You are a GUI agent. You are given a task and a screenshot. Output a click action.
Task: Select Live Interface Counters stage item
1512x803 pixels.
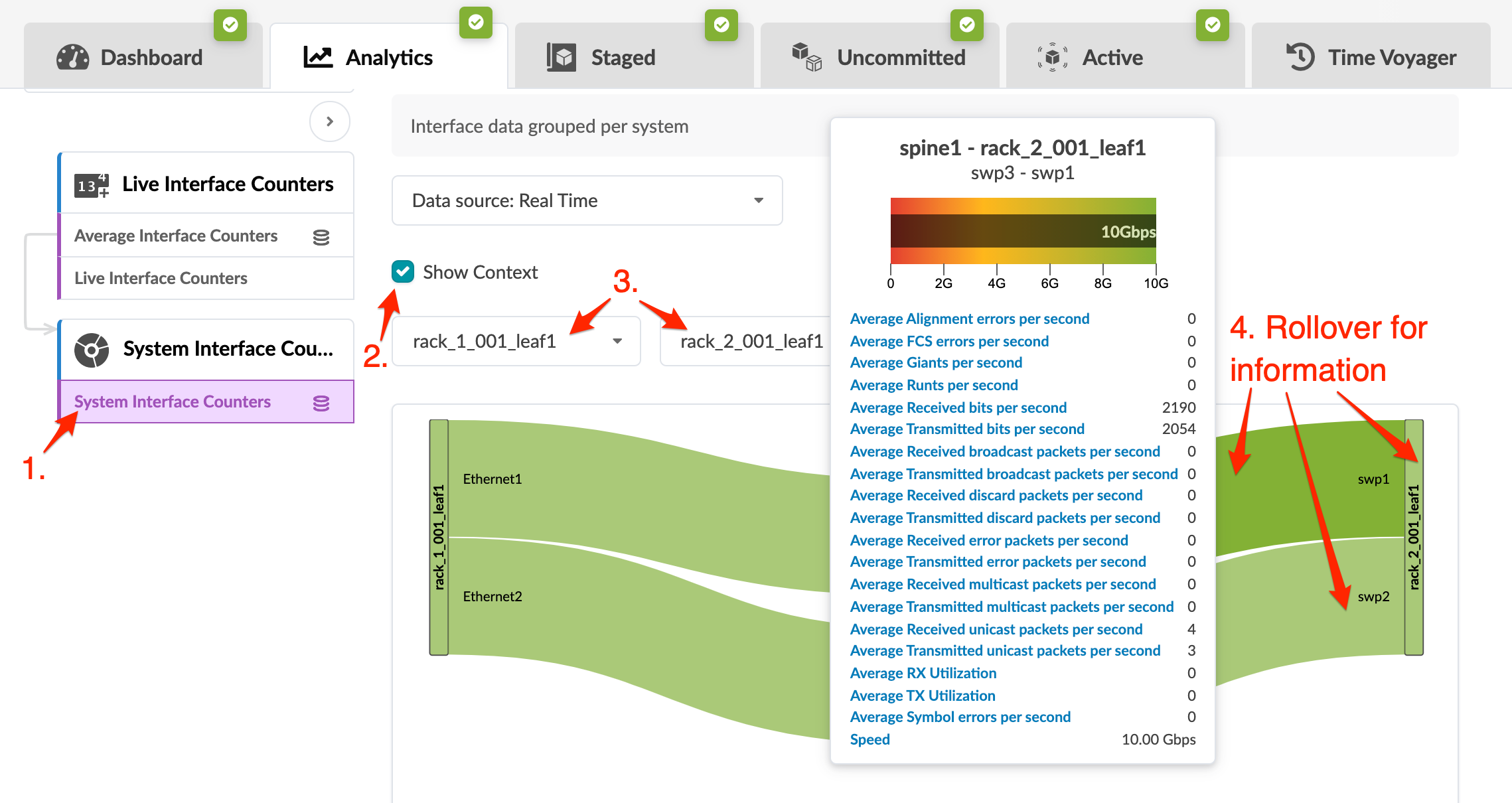[x=161, y=278]
